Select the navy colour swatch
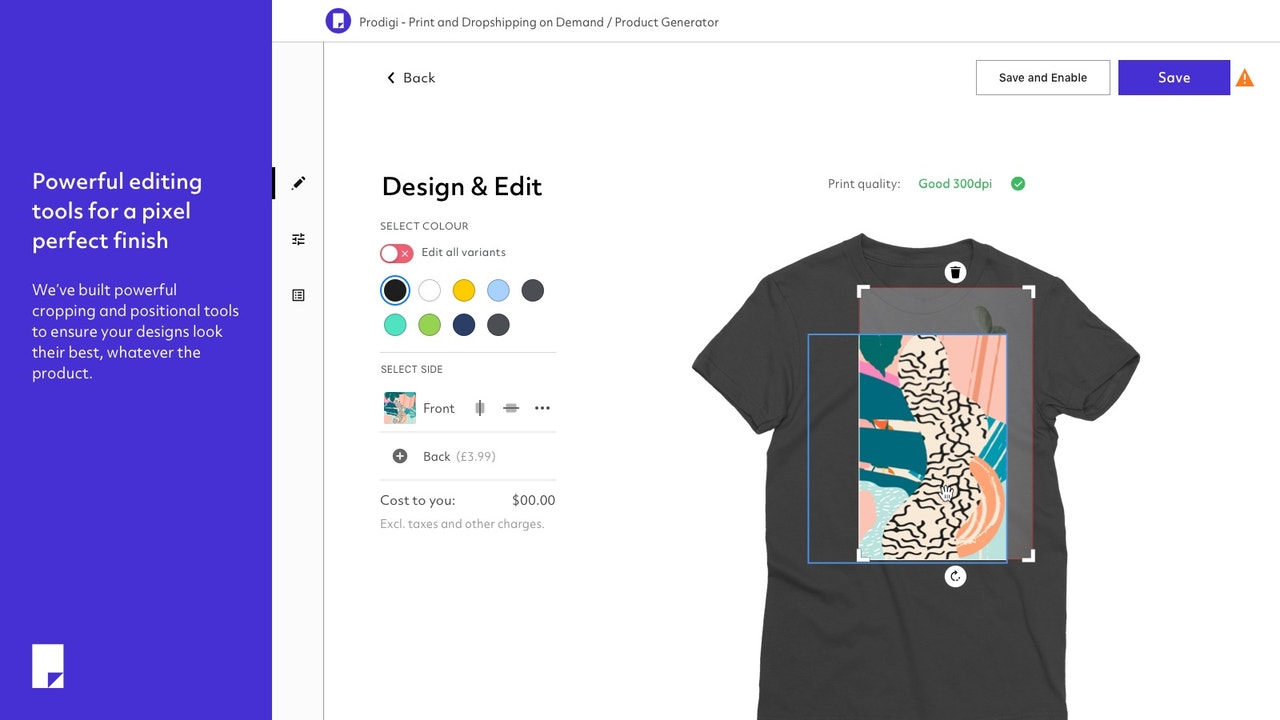This screenshot has width=1280, height=720. coord(463,324)
